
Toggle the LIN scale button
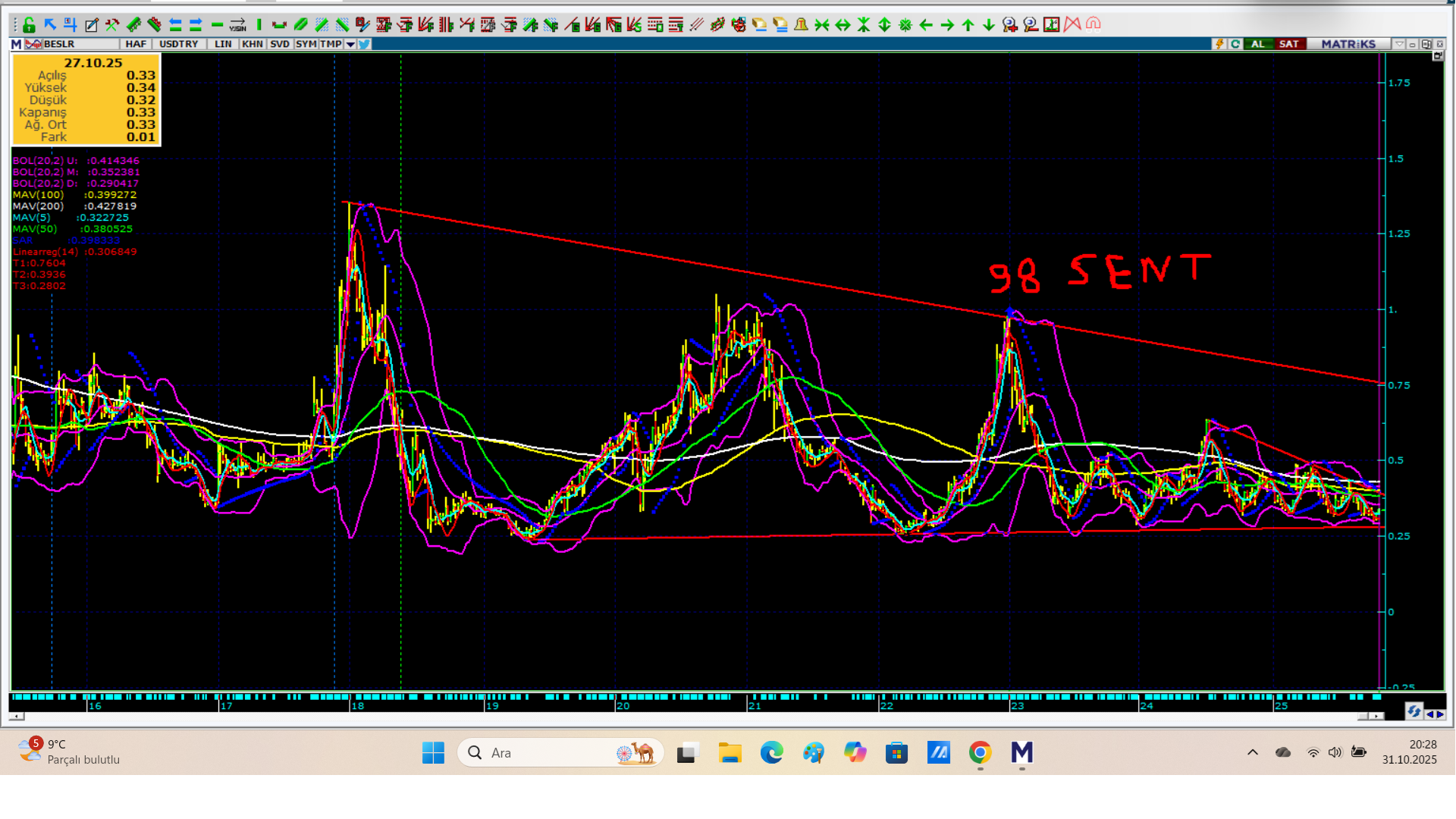coord(223,44)
